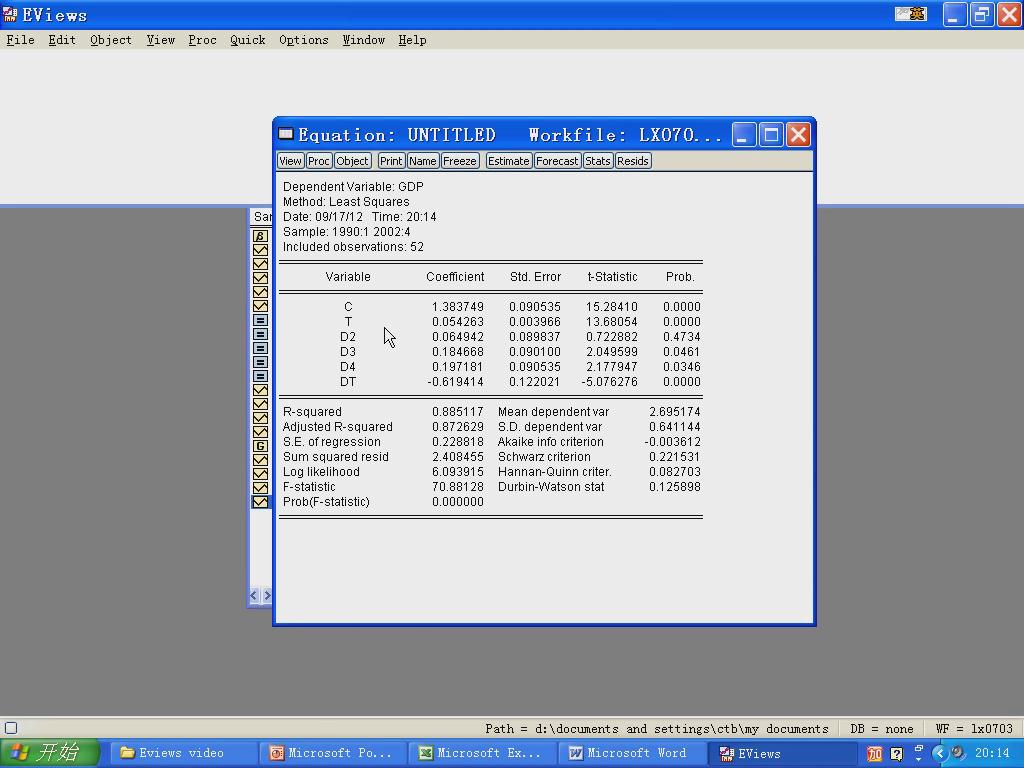Open the View menu in the main menu bar
1024x768 pixels.
[x=161, y=40]
